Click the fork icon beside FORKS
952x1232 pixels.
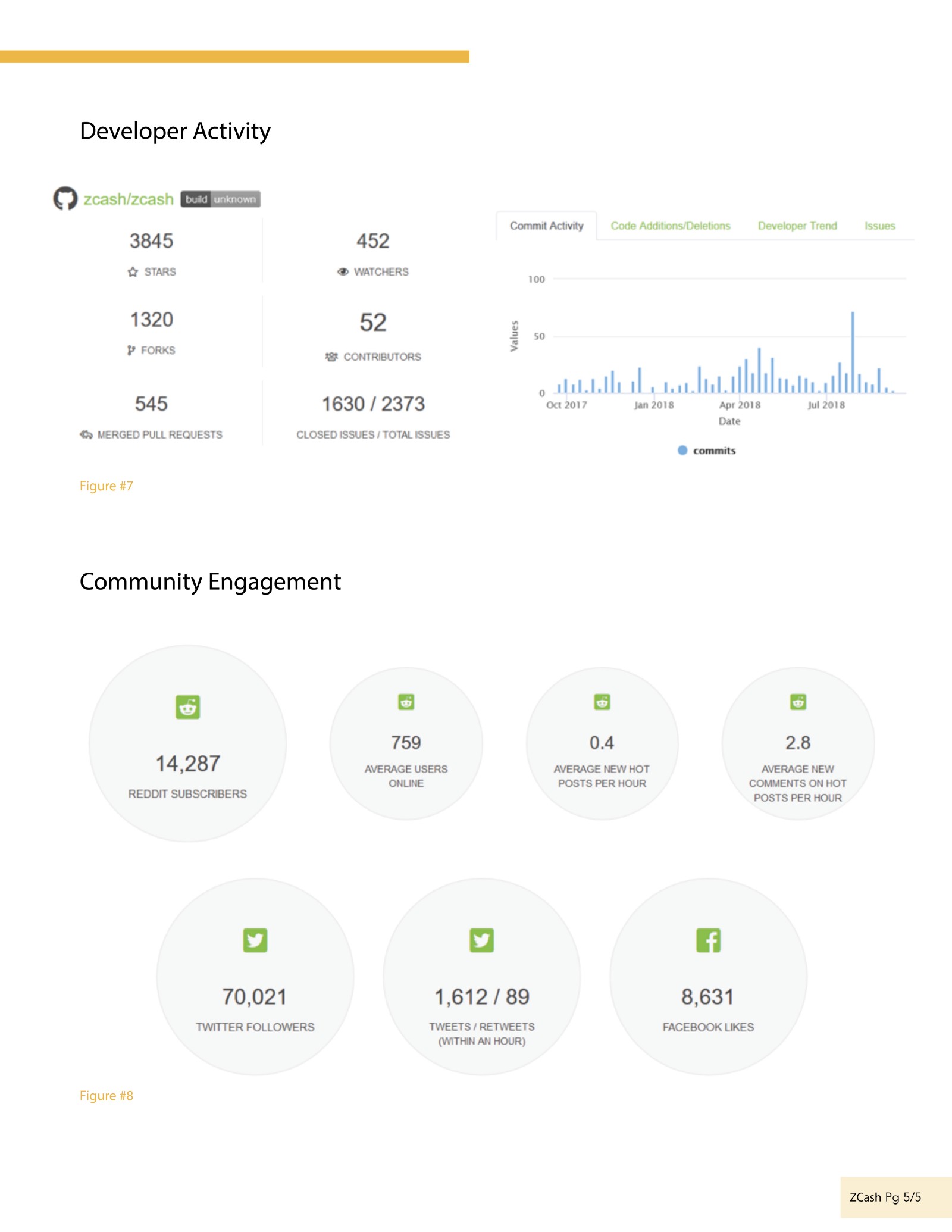131,351
